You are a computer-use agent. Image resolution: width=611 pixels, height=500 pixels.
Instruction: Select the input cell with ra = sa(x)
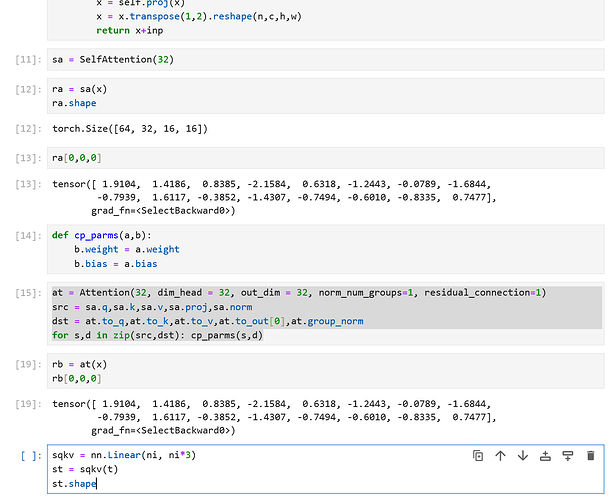click(x=300, y=96)
